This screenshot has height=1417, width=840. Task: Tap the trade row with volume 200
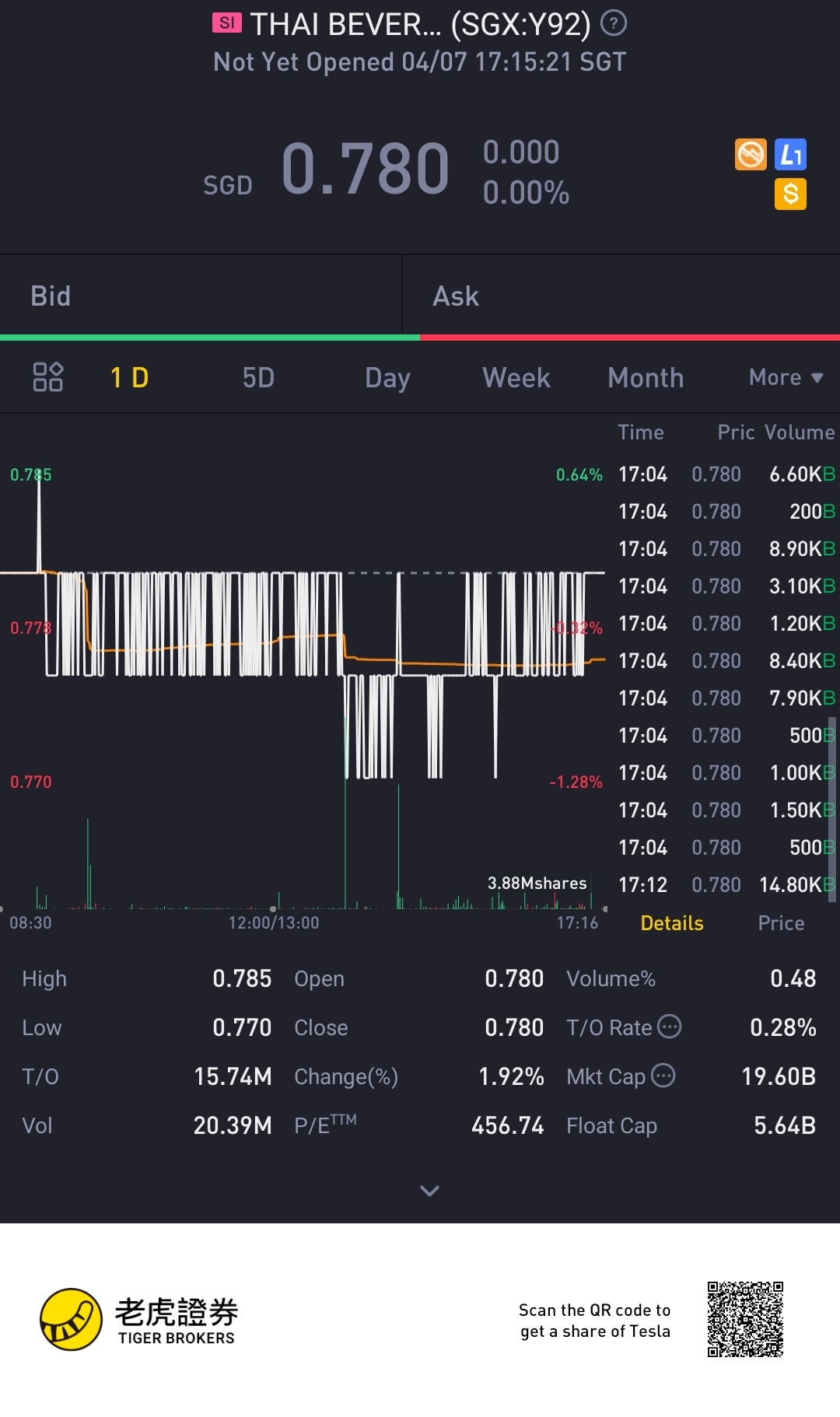pyautogui.click(x=726, y=512)
